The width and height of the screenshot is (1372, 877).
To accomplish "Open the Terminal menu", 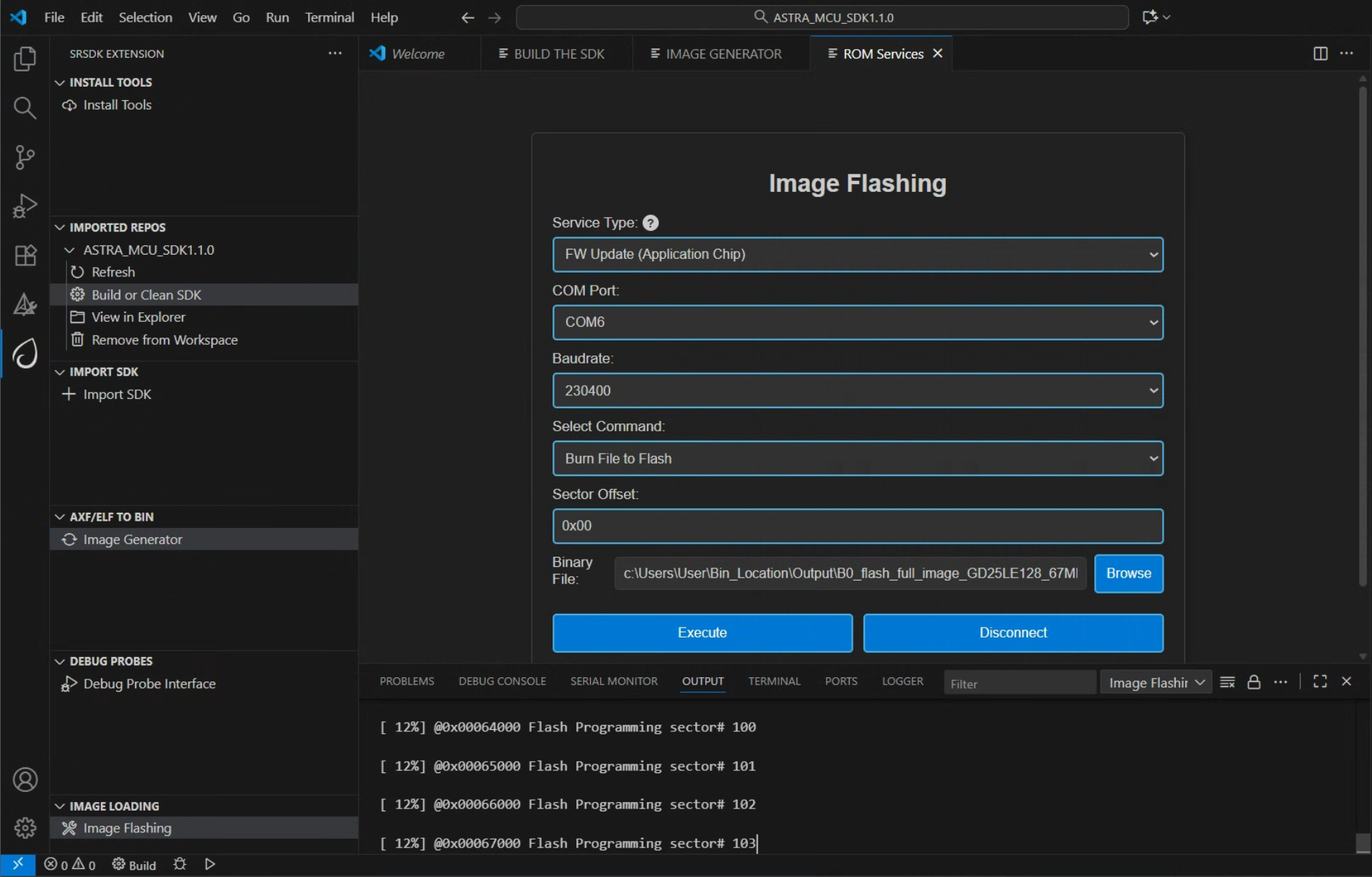I will 329,17.
